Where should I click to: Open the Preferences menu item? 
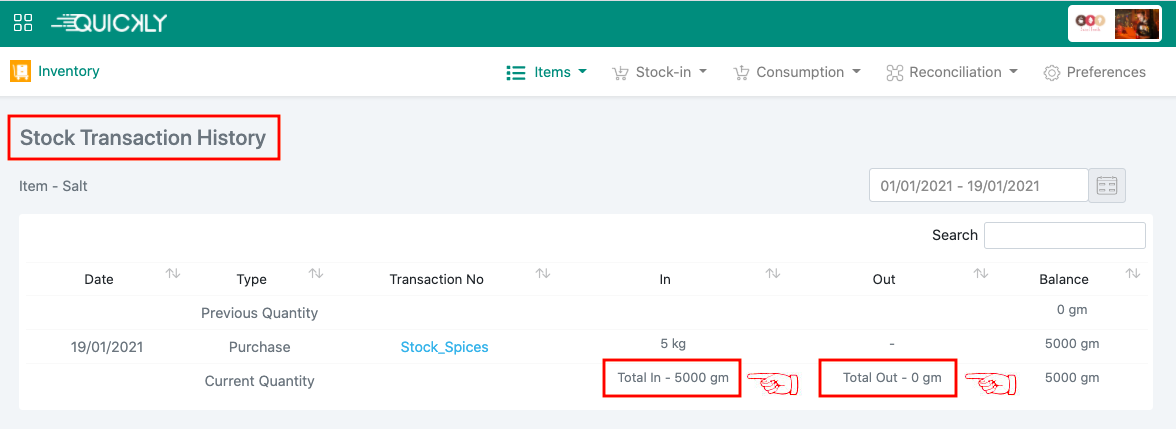(x=1094, y=72)
